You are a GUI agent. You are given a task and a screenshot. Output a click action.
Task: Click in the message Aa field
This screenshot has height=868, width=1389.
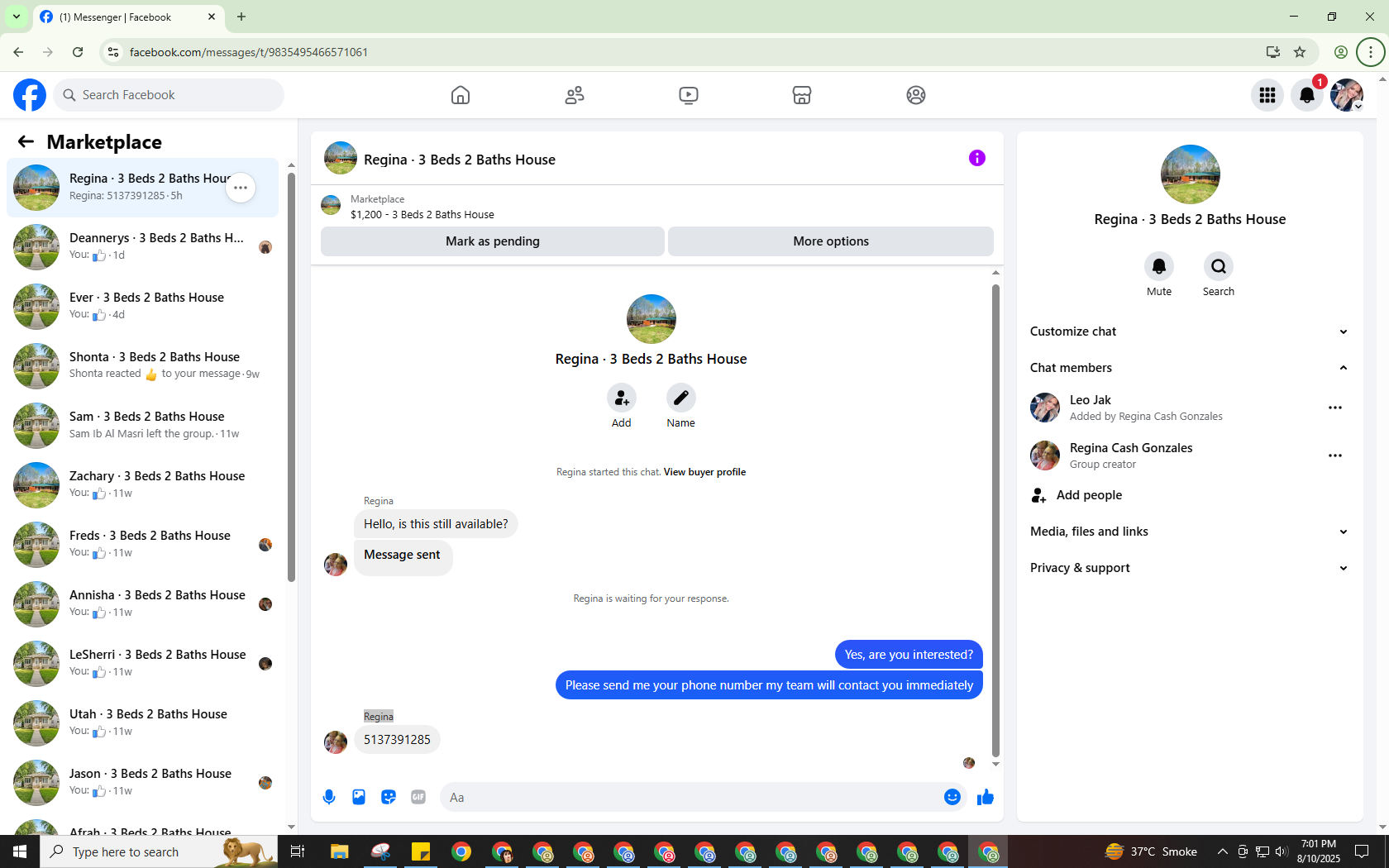pos(690,797)
